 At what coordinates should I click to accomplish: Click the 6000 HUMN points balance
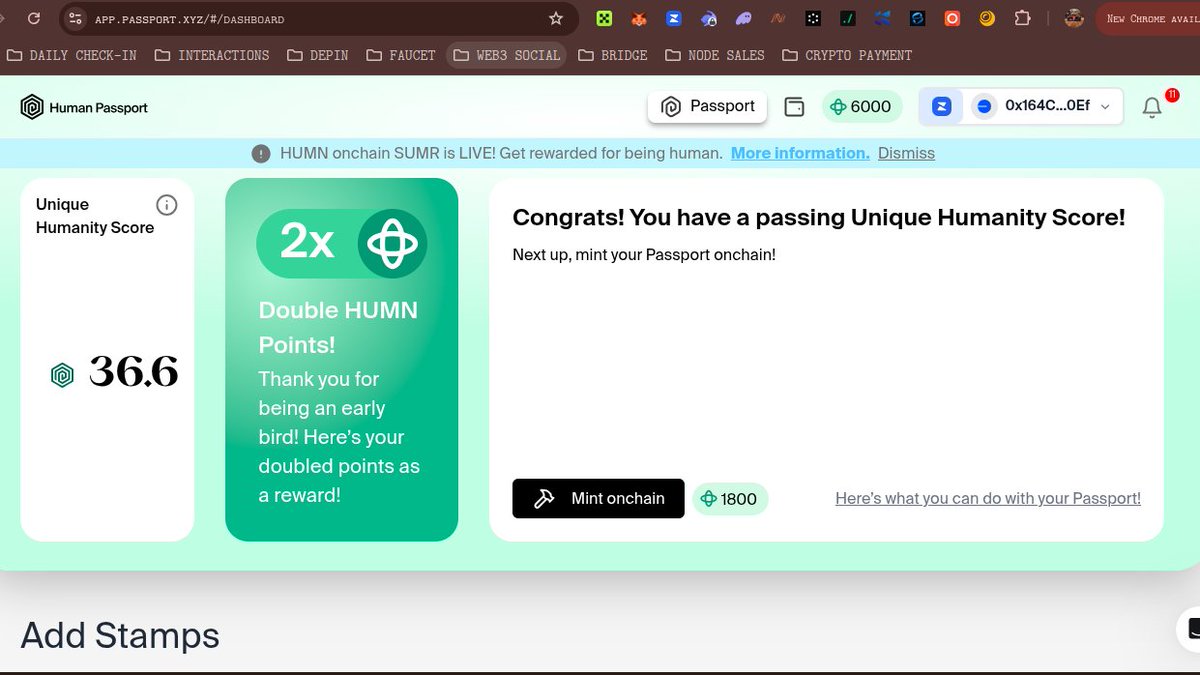point(862,107)
